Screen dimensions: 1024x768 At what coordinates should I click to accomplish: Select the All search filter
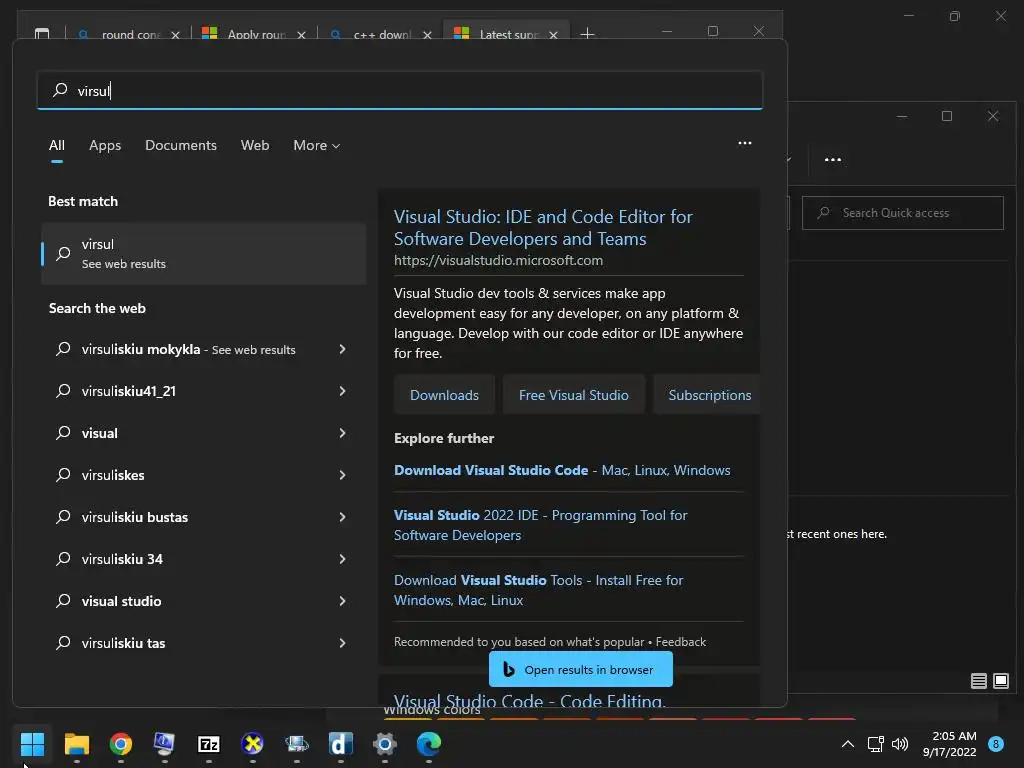pyautogui.click(x=57, y=146)
